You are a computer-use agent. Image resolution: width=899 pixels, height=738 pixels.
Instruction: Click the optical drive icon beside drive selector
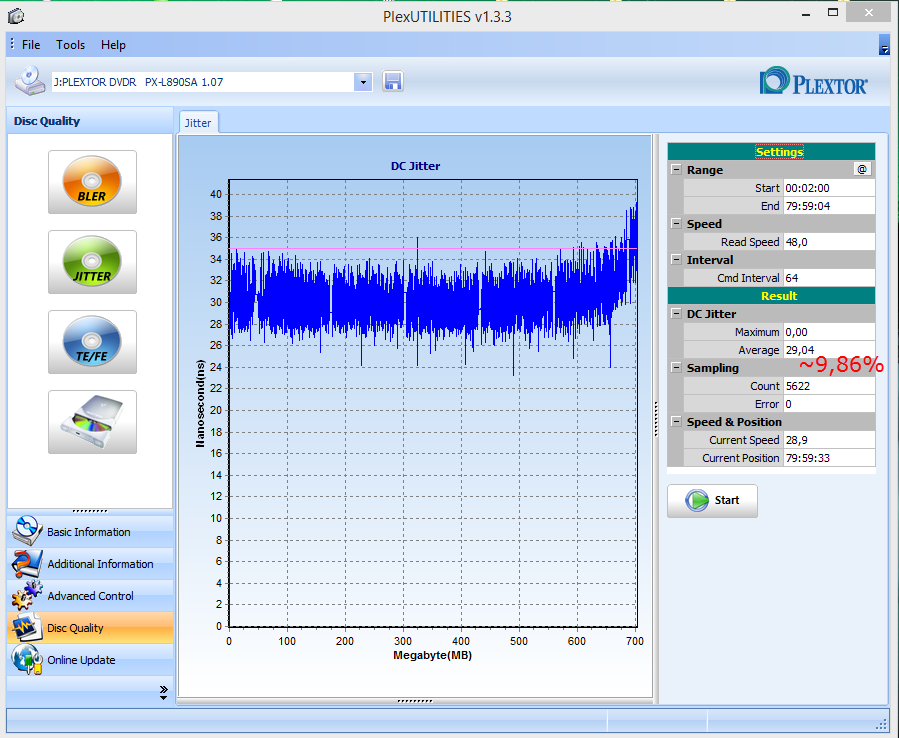[30, 81]
